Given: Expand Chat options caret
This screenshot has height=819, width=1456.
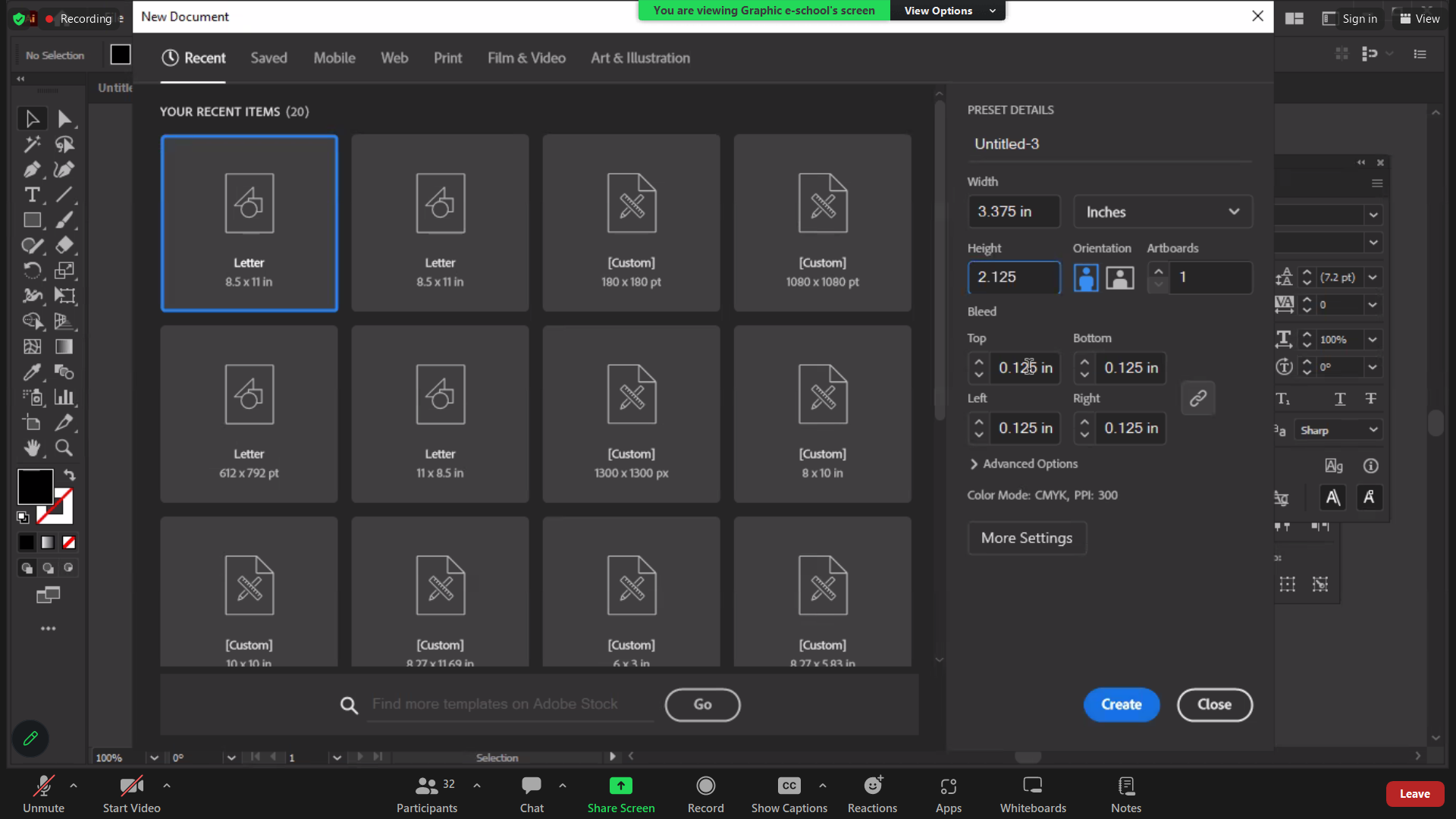Looking at the screenshot, I should 563,786.
